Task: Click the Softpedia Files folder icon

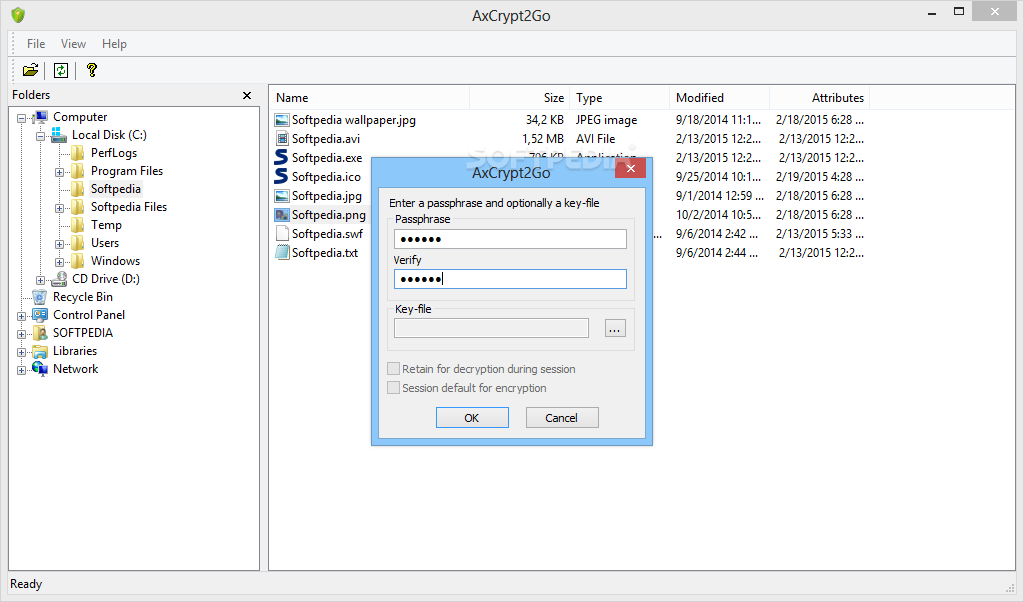Action: (x=78, y=207)
